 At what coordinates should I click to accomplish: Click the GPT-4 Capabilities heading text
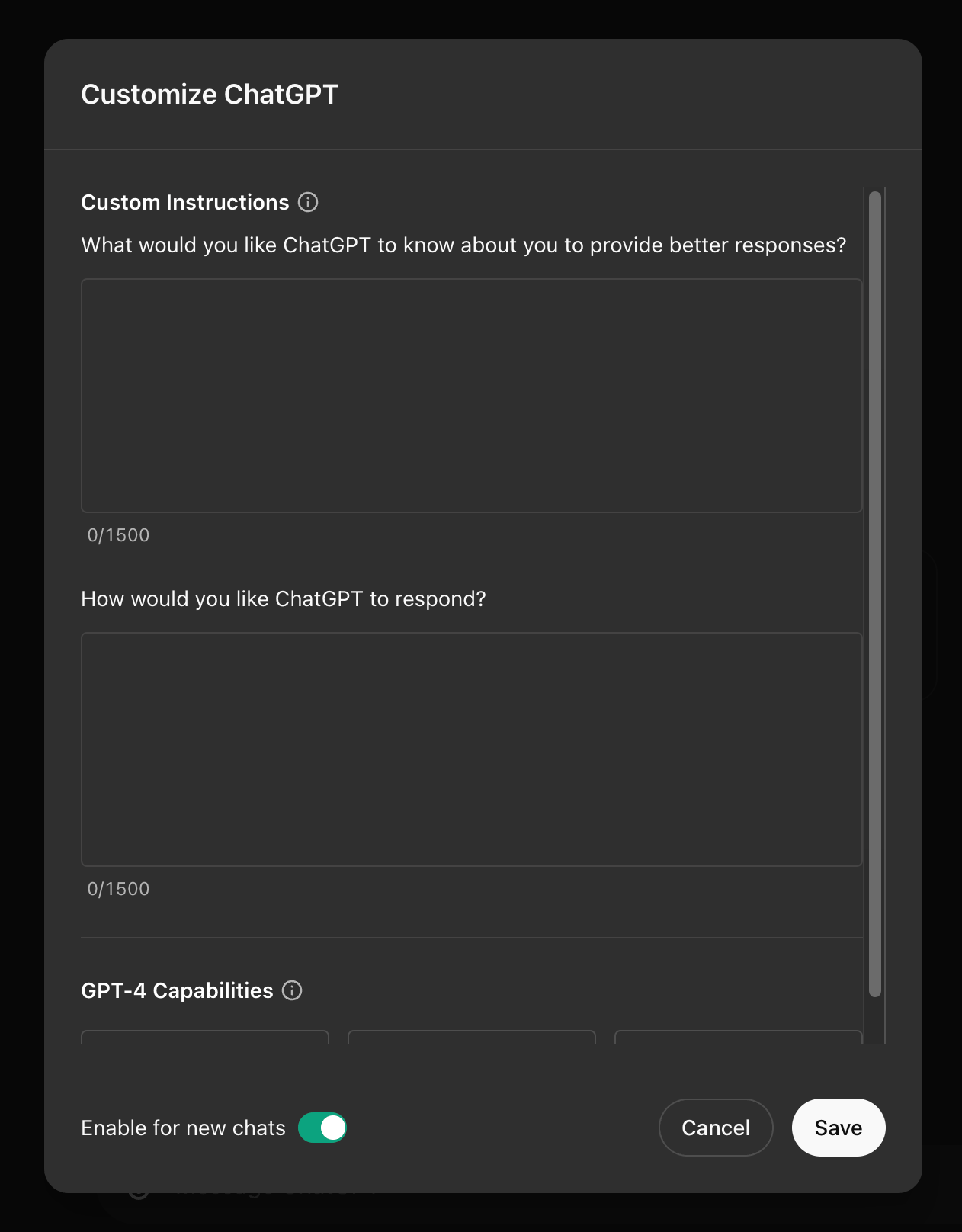(x=177, y=990)
